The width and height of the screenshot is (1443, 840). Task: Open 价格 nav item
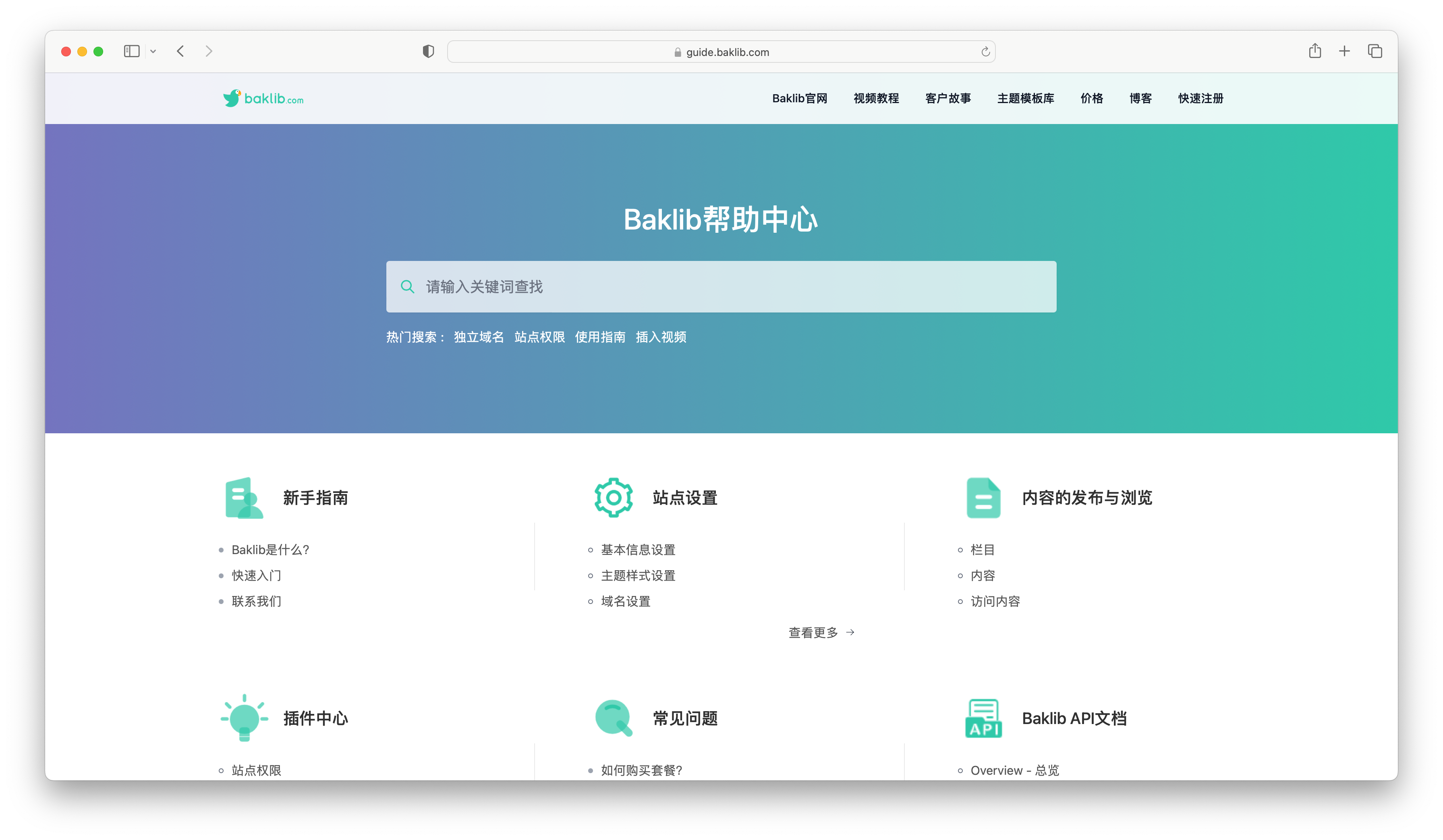1091,98
